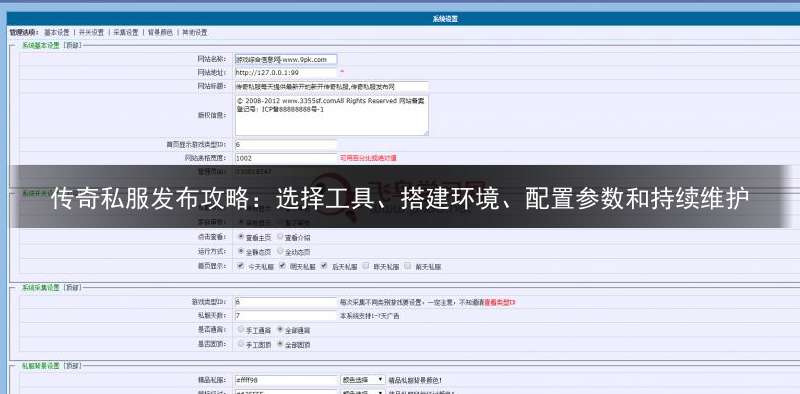The image size is (800, 394).
Task: Select the 查看介绍 radio option
Action: (x=280, y=237)
